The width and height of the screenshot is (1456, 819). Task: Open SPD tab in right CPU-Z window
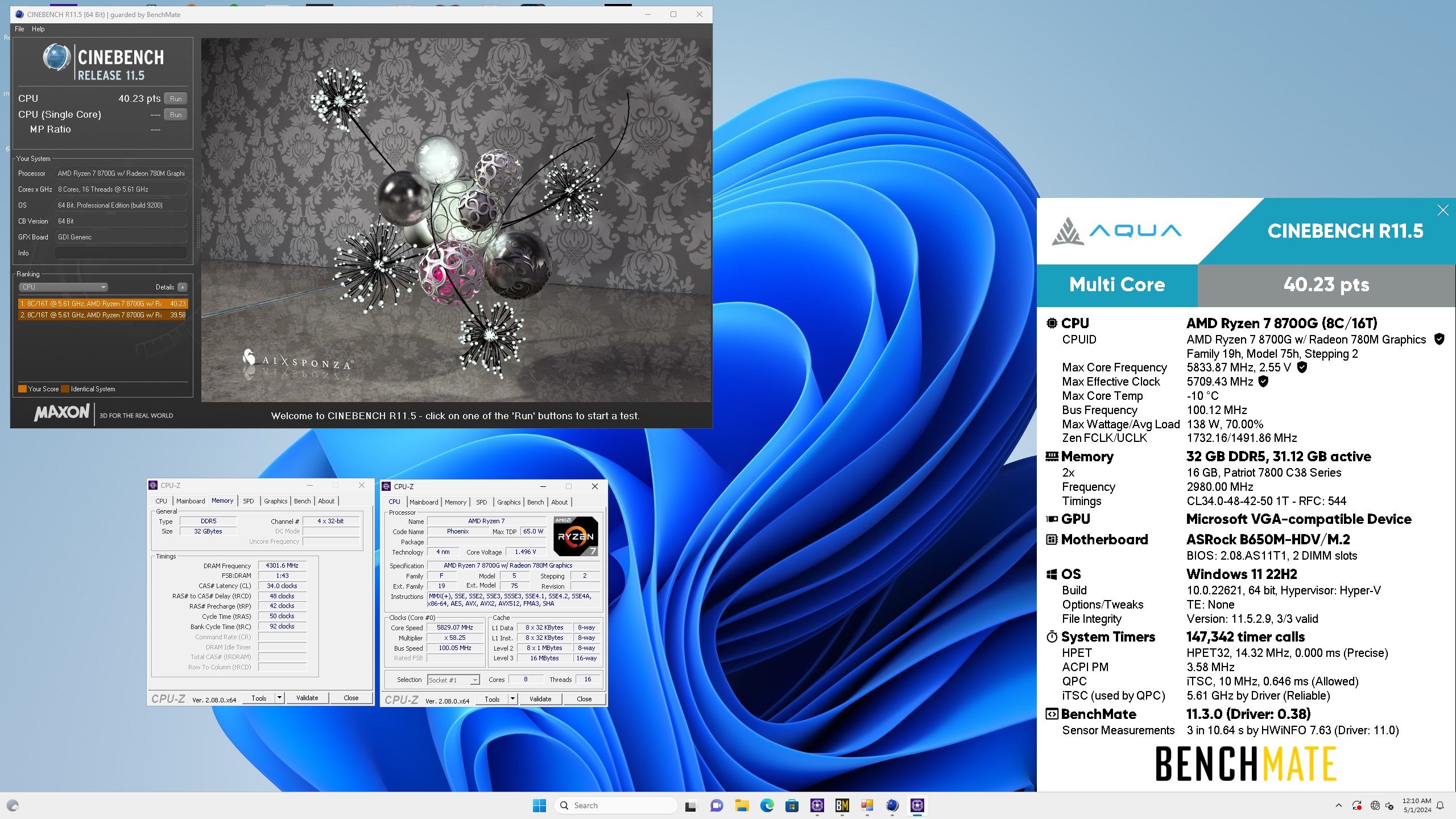tap(482, 502)
